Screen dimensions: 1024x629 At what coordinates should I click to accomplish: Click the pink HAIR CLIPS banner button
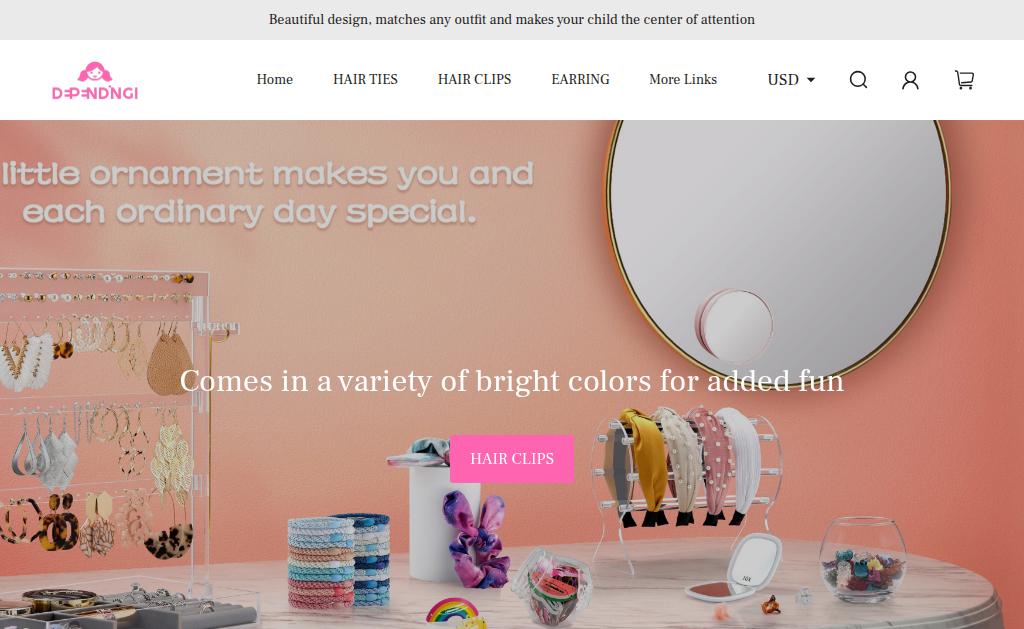tap(512, 459)
